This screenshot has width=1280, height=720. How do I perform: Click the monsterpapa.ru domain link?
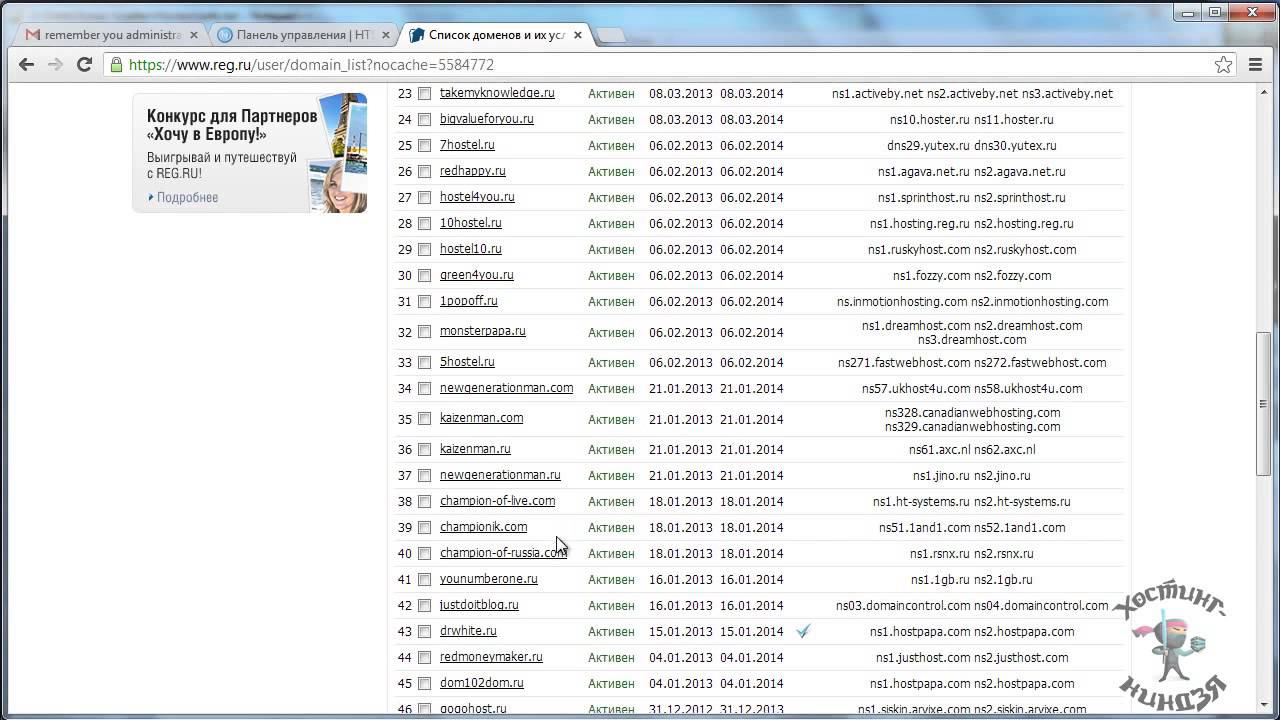point(483,331)
